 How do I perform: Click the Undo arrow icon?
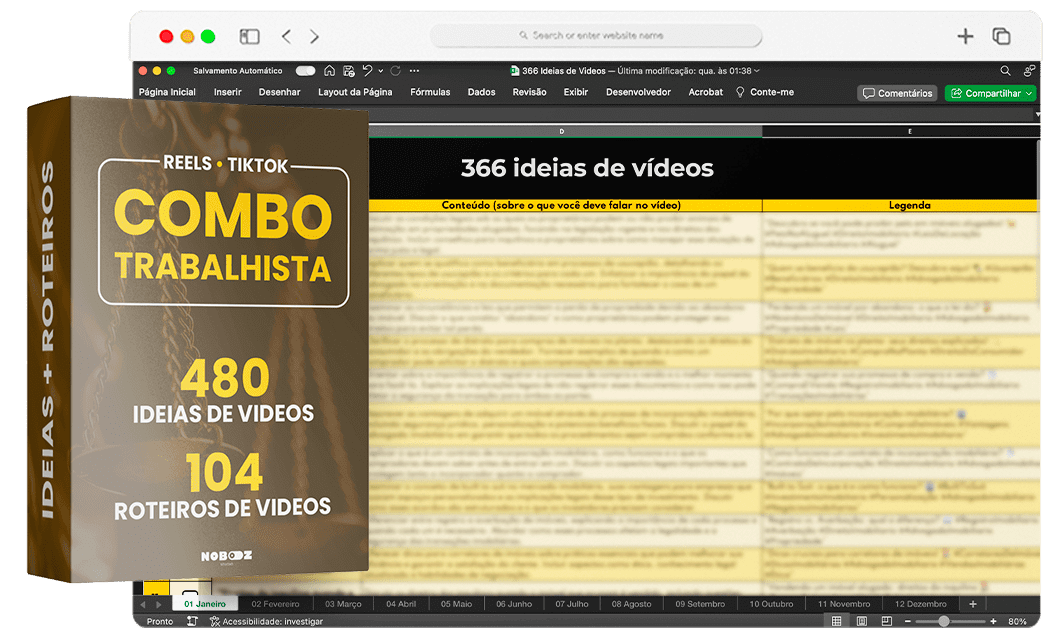[x=367, y=71]
